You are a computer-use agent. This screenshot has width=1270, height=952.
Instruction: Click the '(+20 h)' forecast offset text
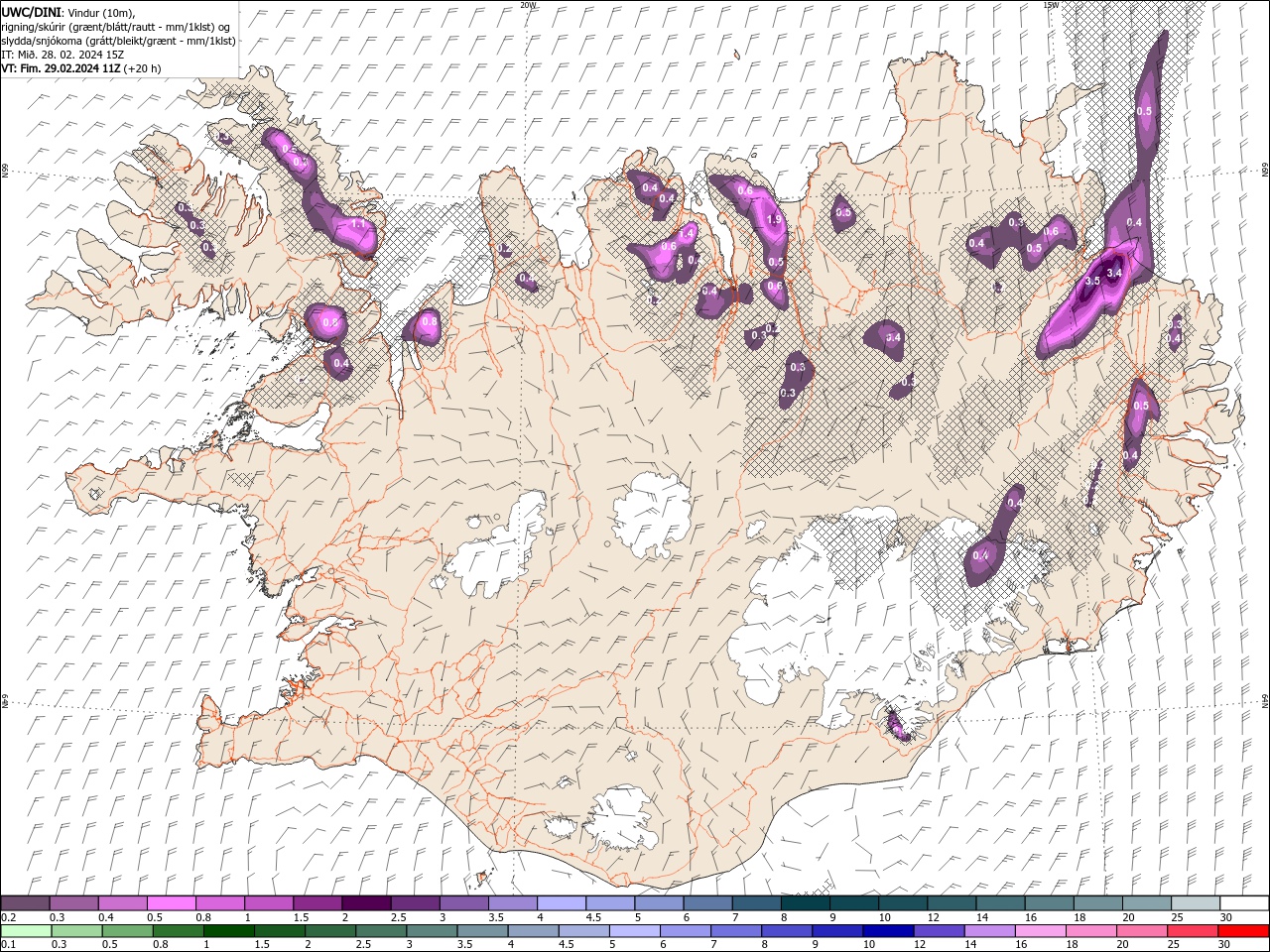[x=143, y=68]
